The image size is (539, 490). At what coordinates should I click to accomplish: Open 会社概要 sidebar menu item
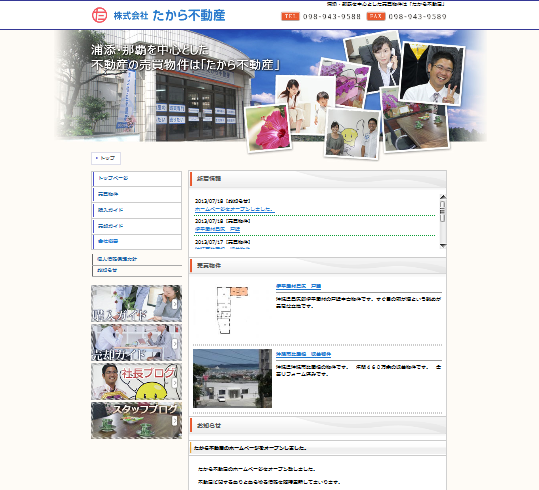pyautogui.click(x=137, y=242)
